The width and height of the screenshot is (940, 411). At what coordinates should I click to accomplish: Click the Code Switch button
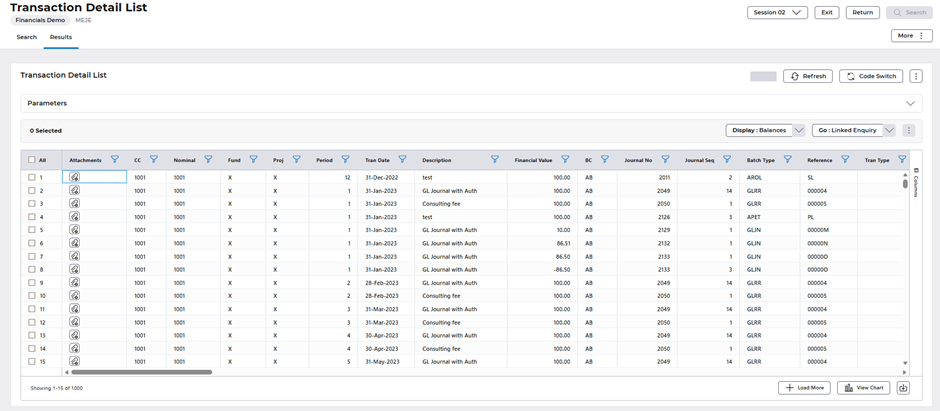click(871, 76)
